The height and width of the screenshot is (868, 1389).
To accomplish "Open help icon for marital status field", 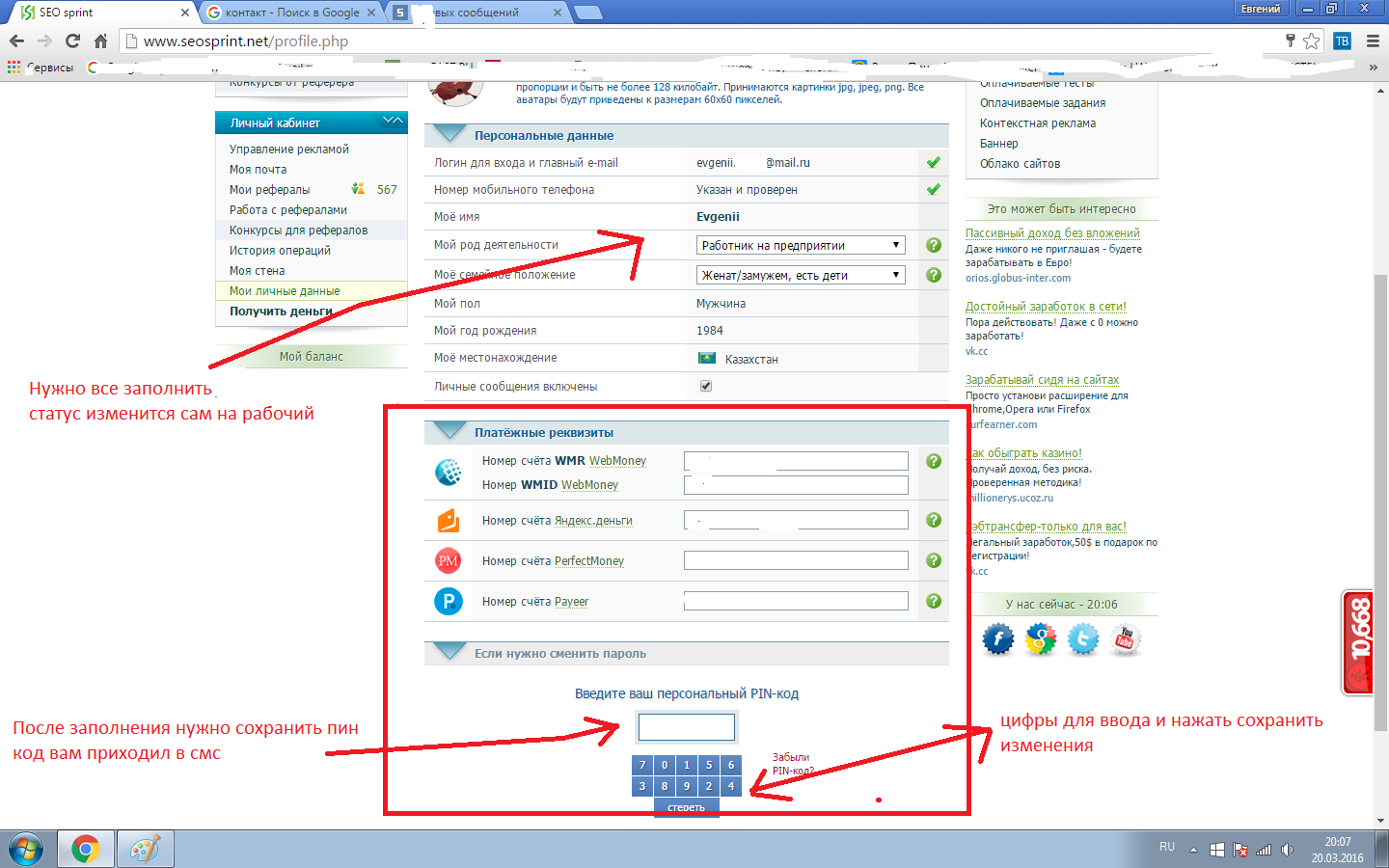I will (934, 275).
